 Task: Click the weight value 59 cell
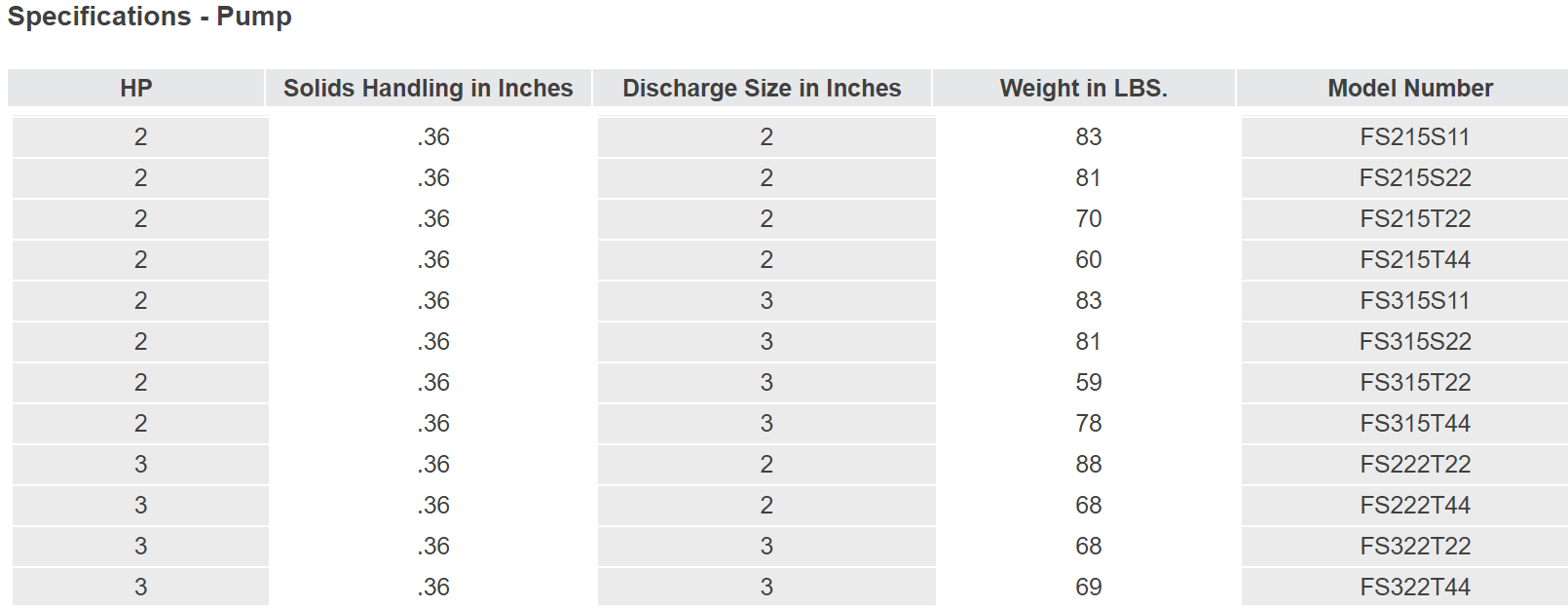(1089, 383)
